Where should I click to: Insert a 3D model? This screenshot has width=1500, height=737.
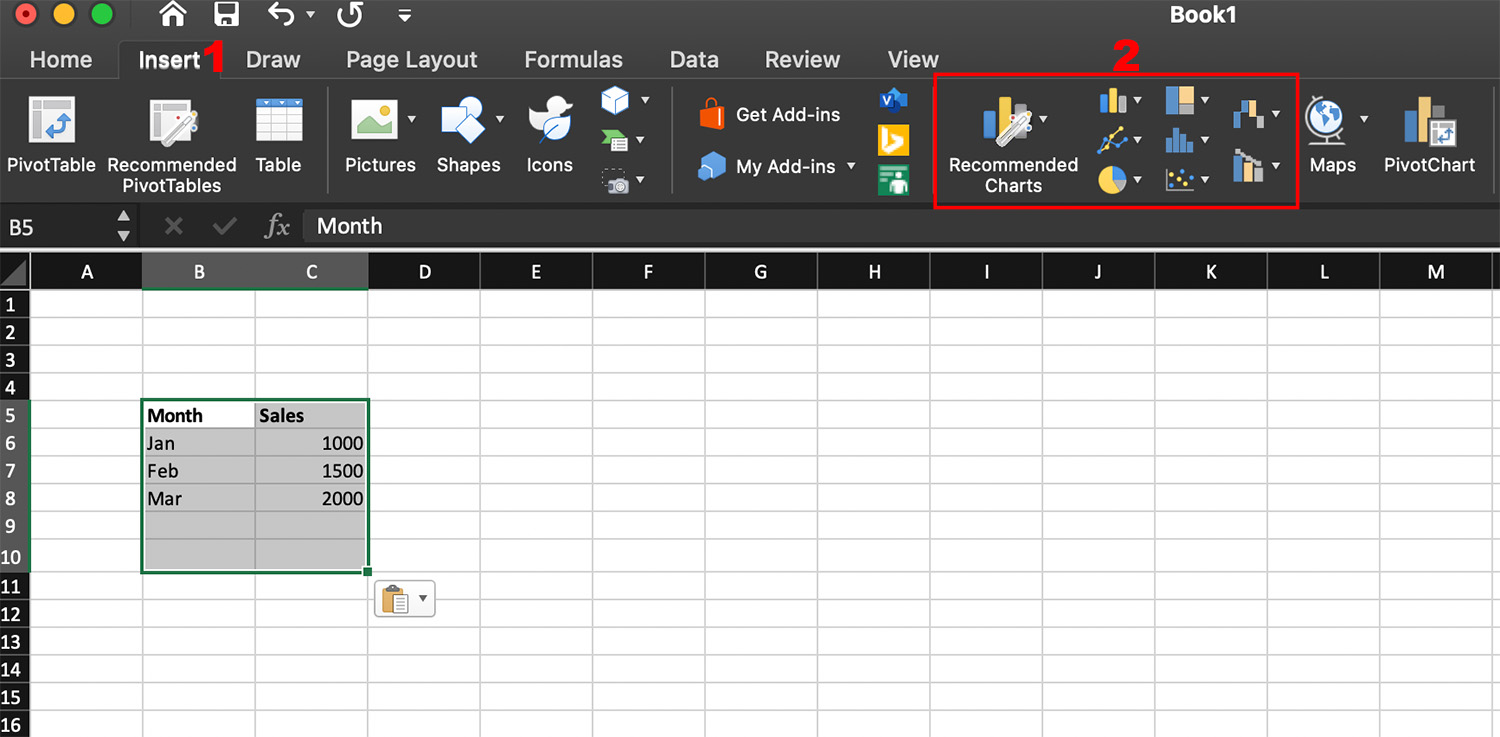click(614, 100)
